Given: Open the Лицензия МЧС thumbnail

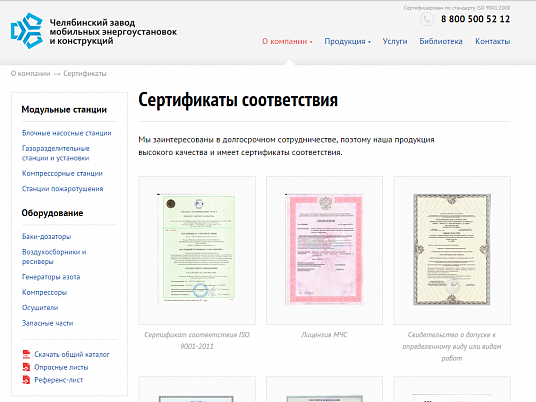Looking at the screenshot, I should pyautogui.click(x=324, y=250).
